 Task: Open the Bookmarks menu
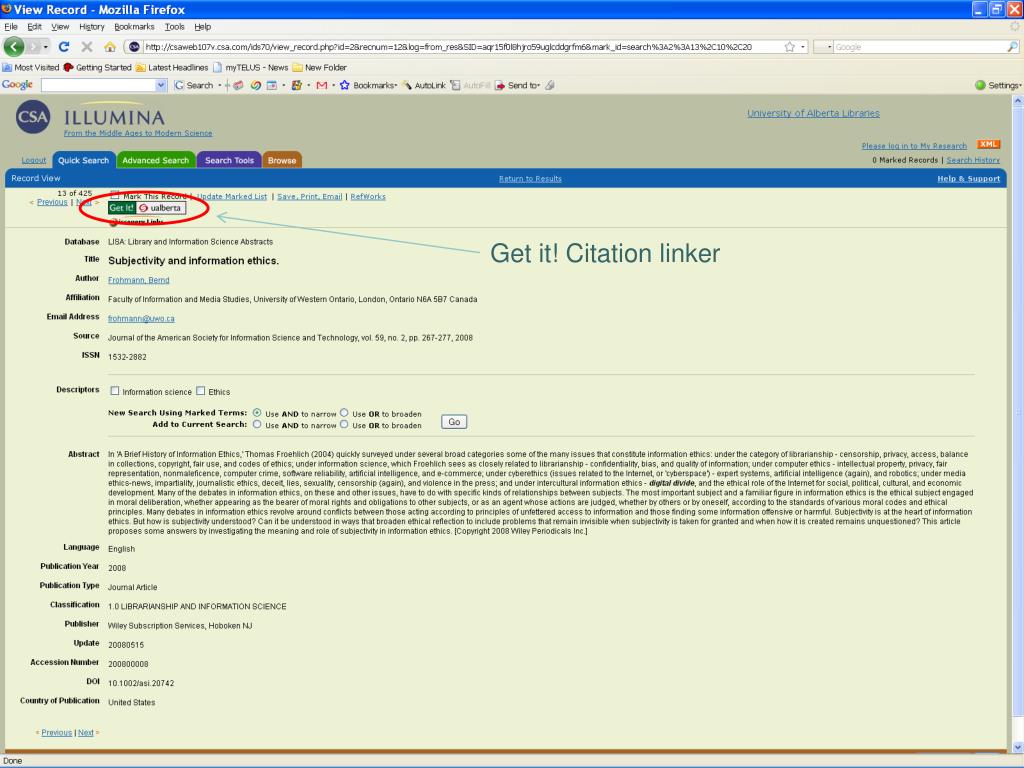[x=134, y=27]
